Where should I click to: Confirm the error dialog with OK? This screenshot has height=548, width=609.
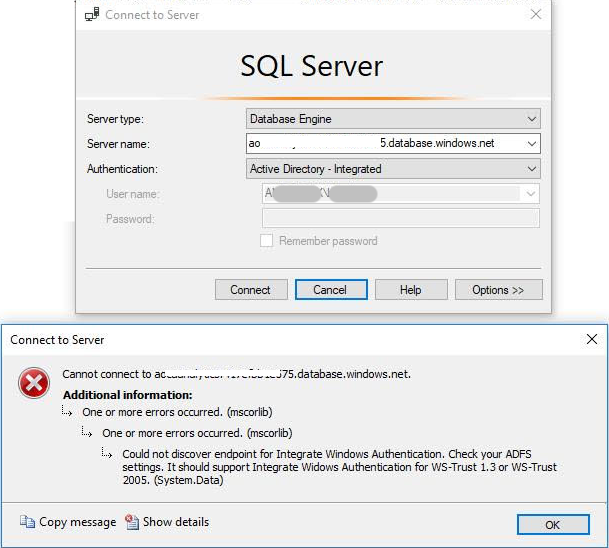tap(553, 525)
